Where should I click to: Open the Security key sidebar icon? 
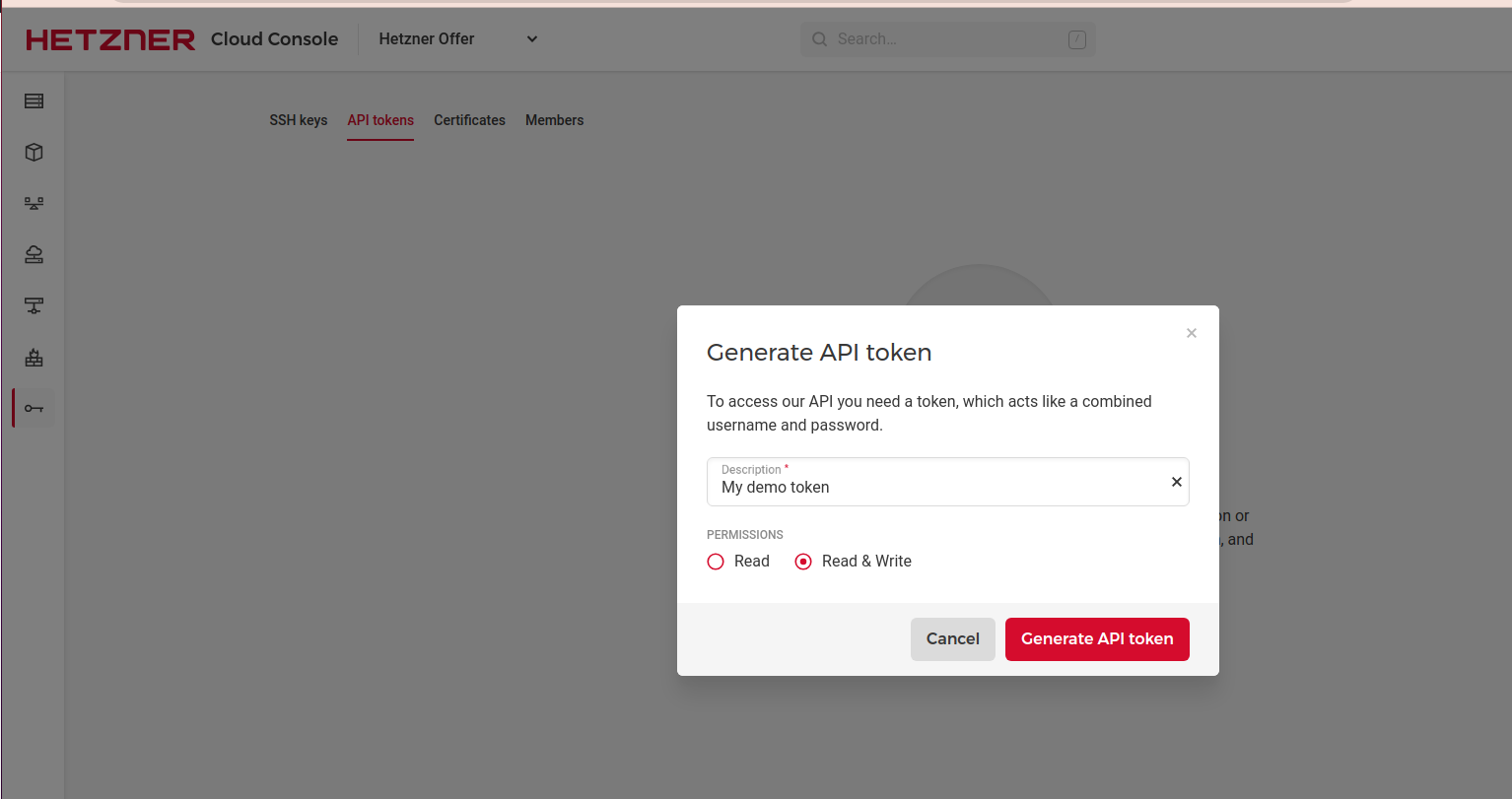point(34,408)
